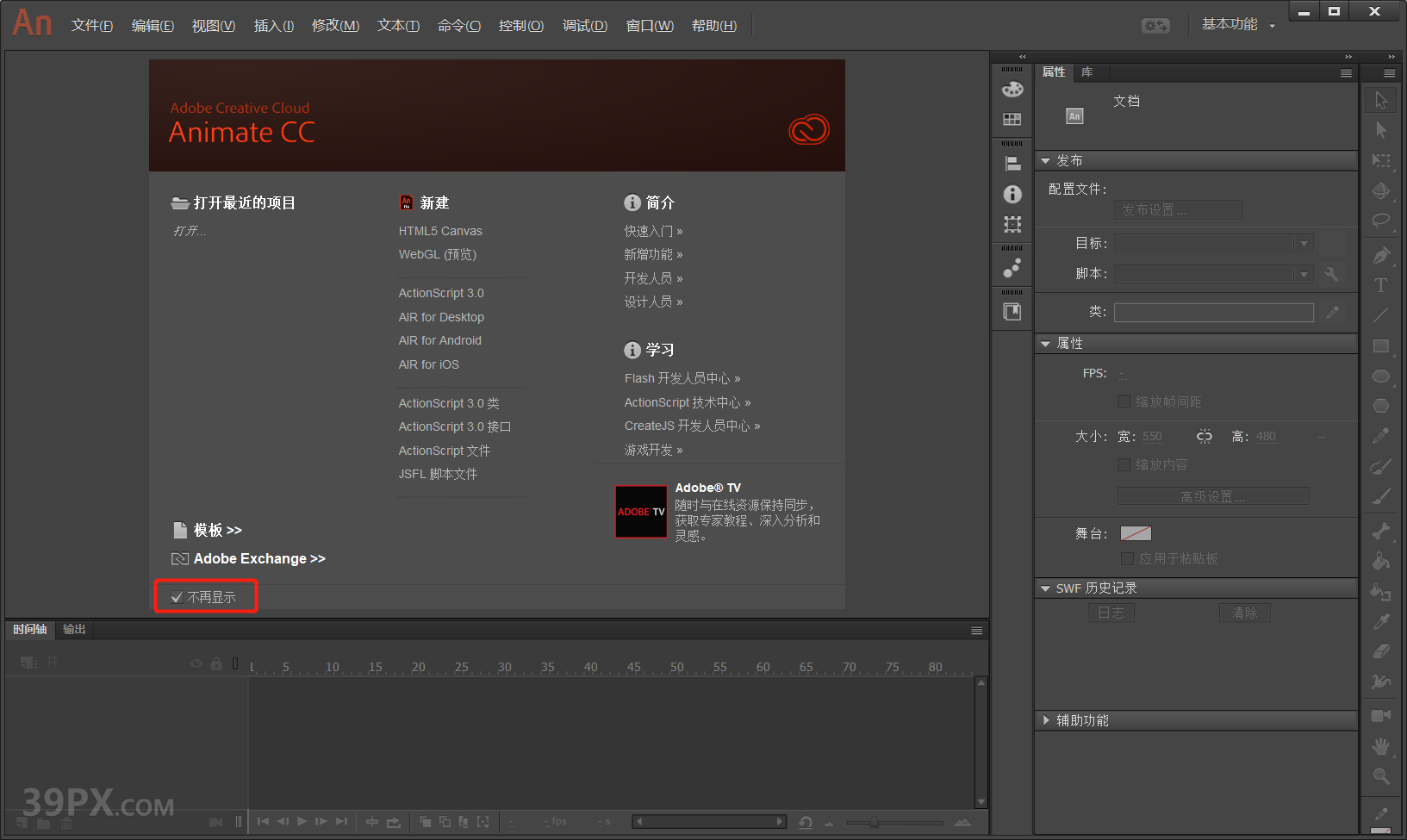
Task: Select the PolyStar hexagon tool
Action: [x=1381, y=406]
